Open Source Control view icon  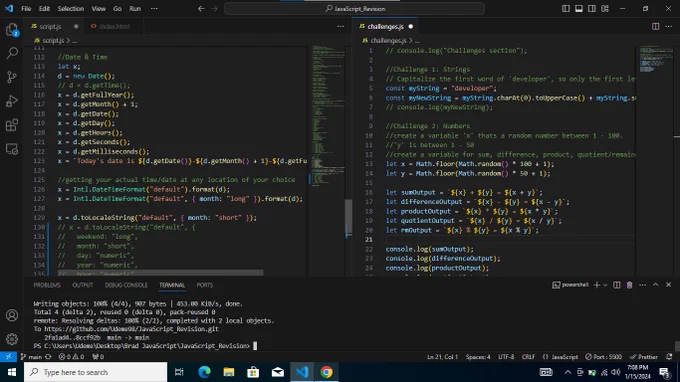click(x=12, y=77)
